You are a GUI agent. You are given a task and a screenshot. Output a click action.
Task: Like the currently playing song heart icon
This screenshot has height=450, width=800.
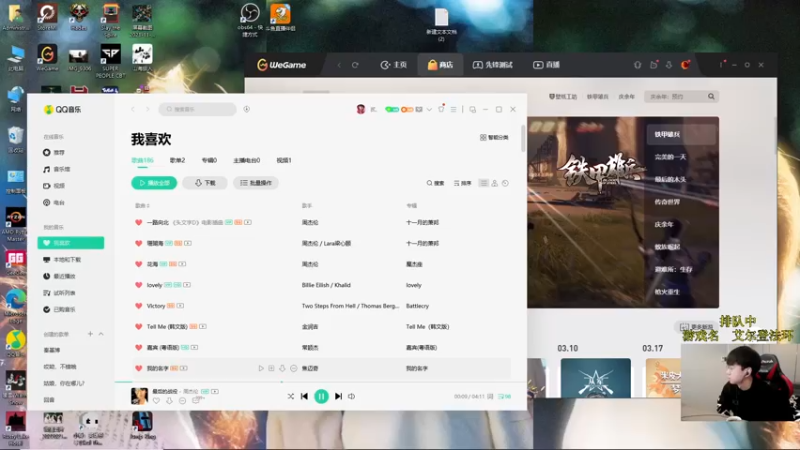(x=156, y=401)
